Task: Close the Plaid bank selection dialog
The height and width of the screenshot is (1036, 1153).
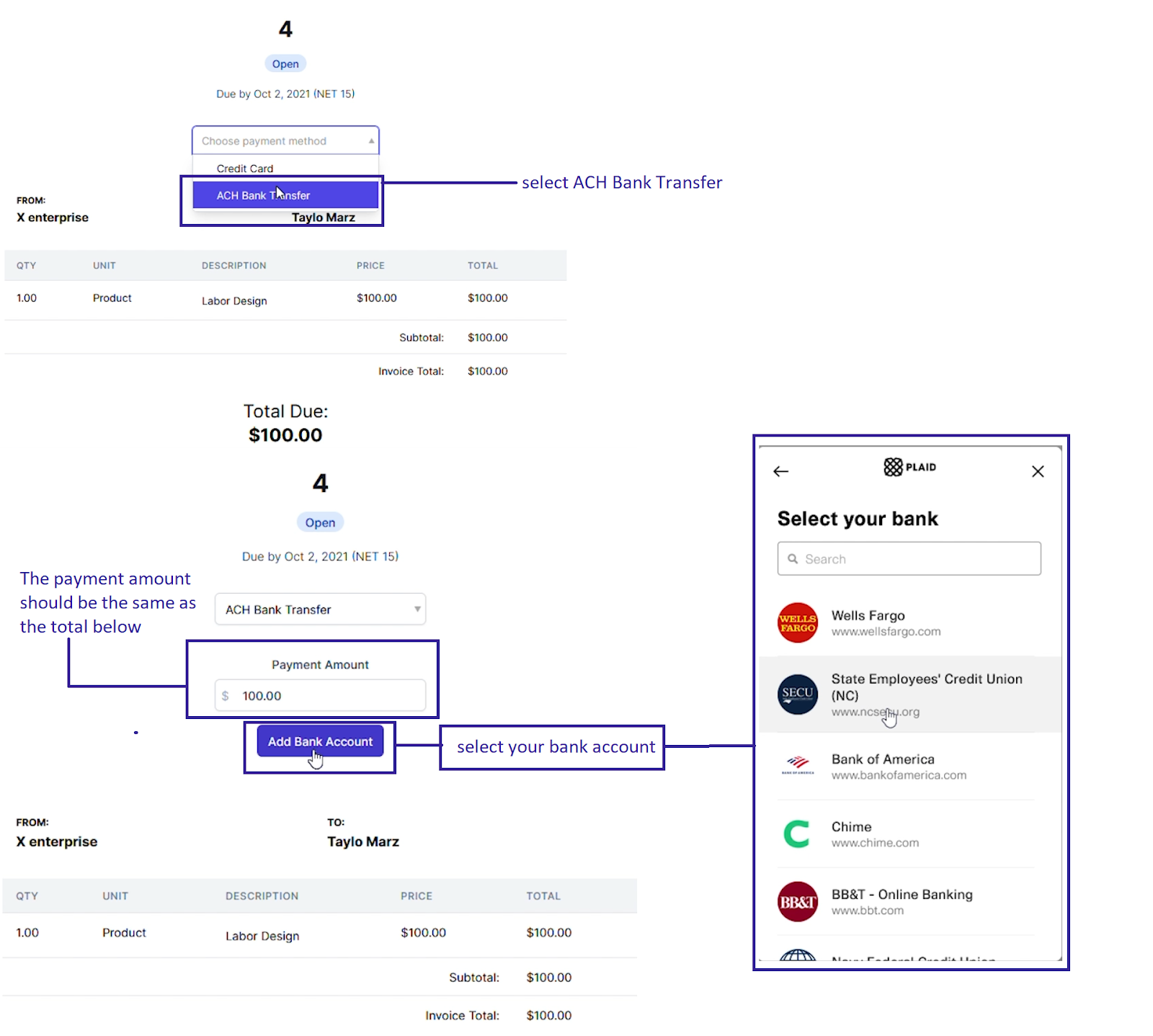Action: pos(1038,472)
